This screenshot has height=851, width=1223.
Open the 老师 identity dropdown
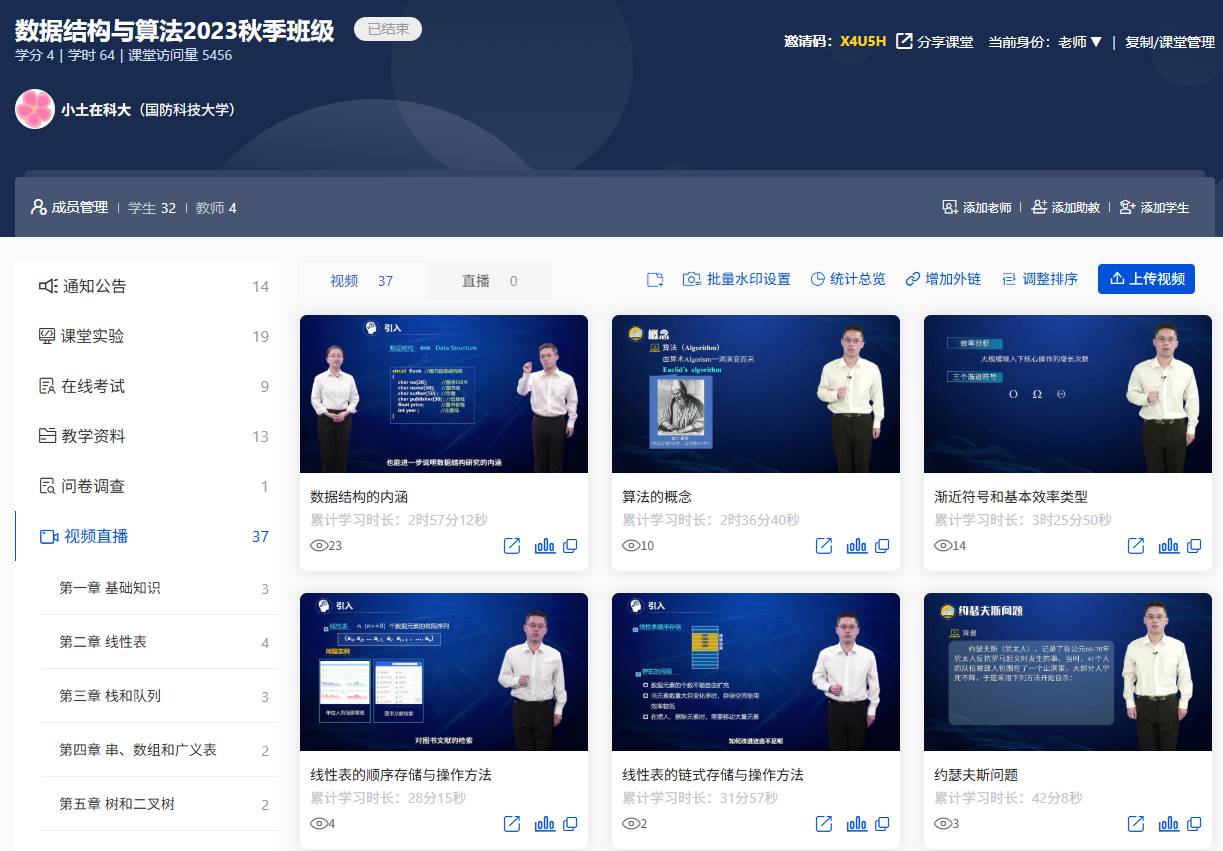click(x=1080, y=42)
